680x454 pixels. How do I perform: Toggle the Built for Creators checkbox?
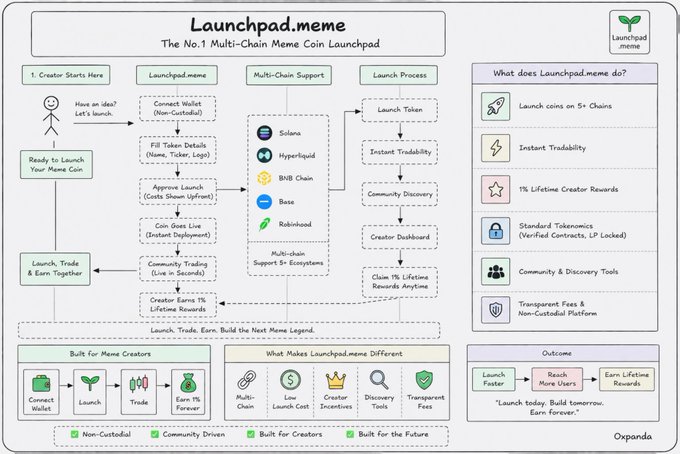pos(251,434)
